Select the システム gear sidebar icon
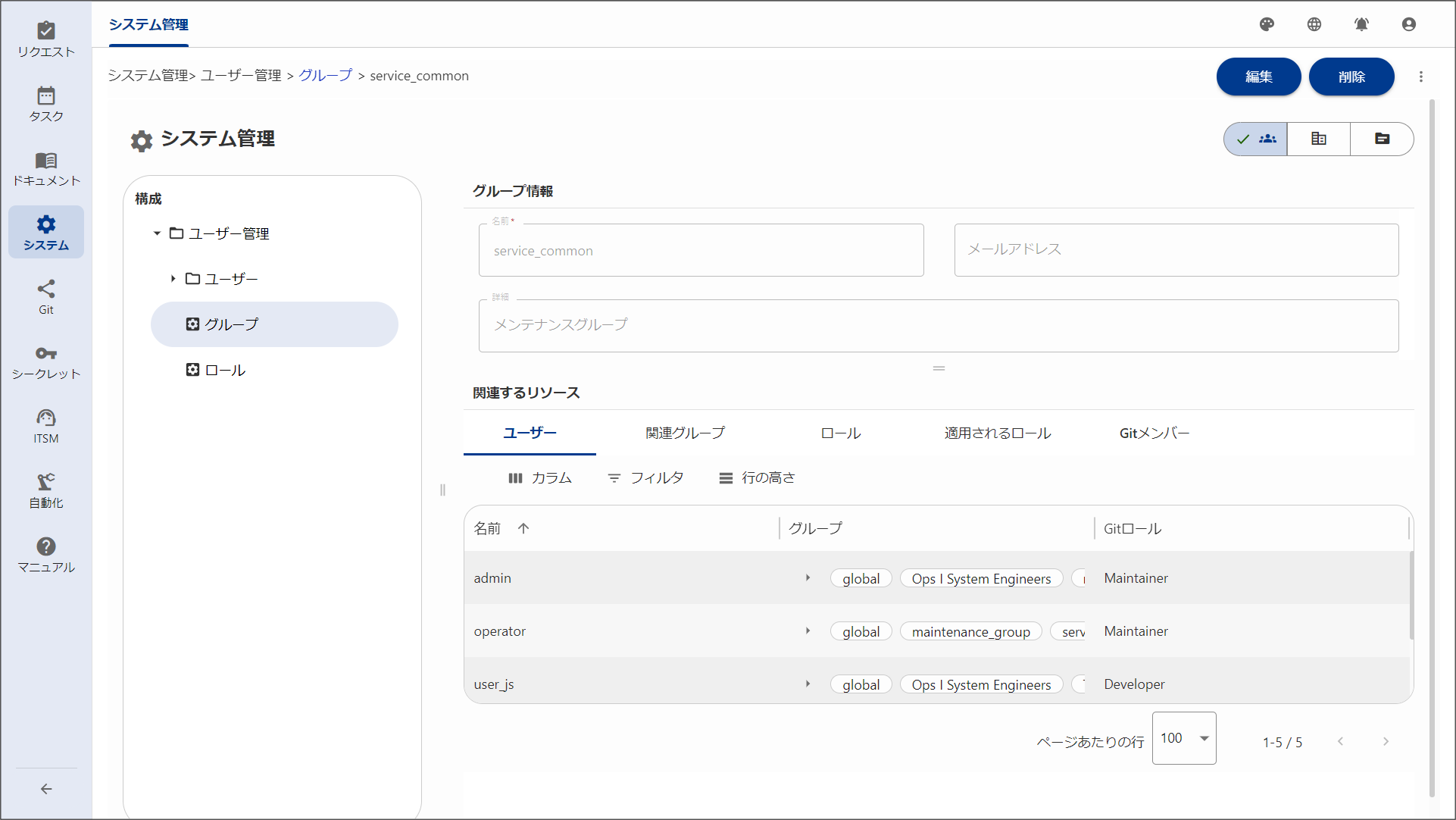This screenshot has height=820, width=1456. (x=46, y=233)
